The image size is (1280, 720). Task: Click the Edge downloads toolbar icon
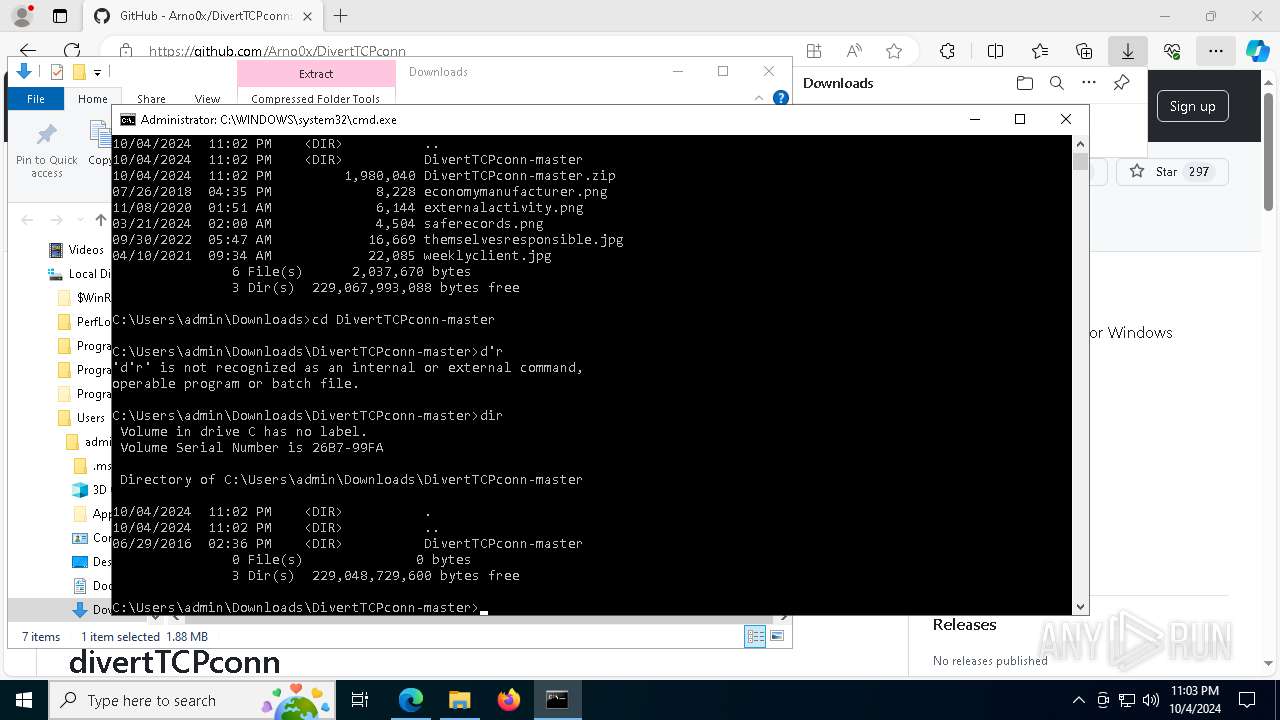point(1127,51)
